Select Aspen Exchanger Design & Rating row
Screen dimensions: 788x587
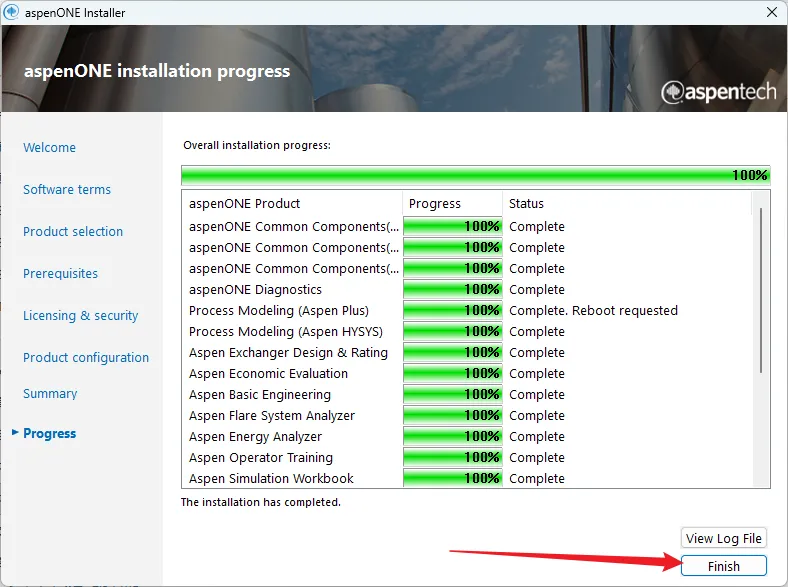tap(467, 353)
